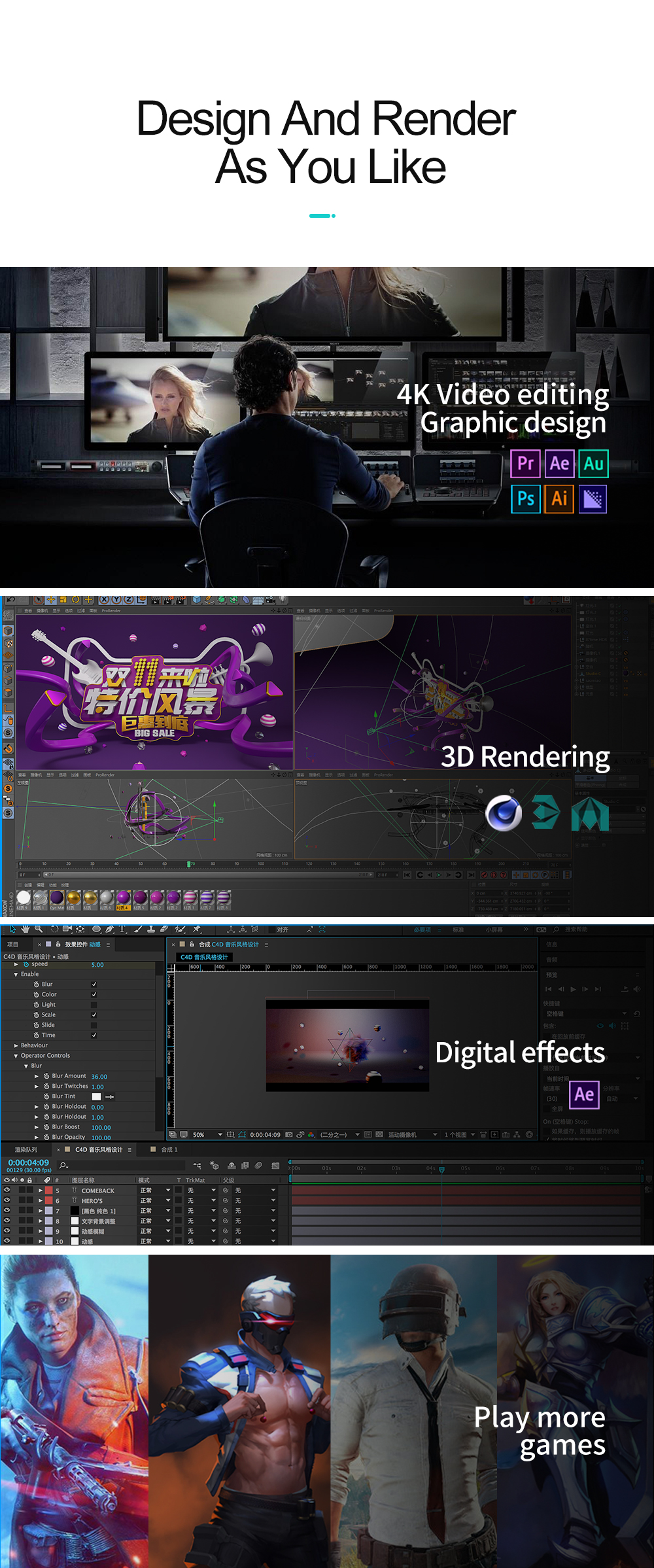Expand the Behaviour section
This screenshot has height=1568, width=654.
(16, 1045)
